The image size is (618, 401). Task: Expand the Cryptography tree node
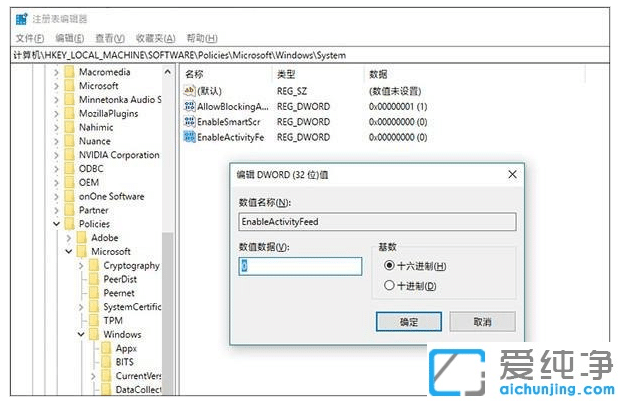[x=81, y=266]
